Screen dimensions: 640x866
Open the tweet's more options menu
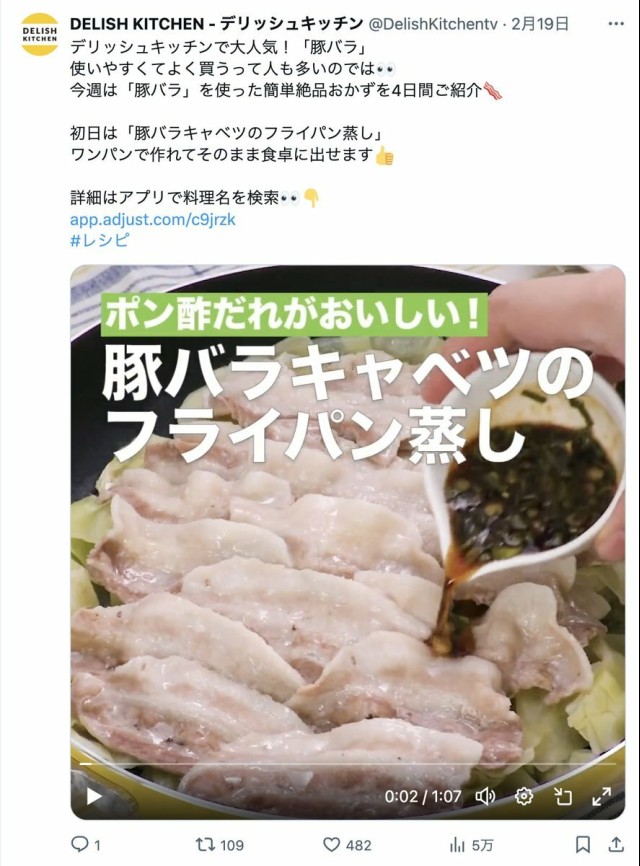[616, 24]
